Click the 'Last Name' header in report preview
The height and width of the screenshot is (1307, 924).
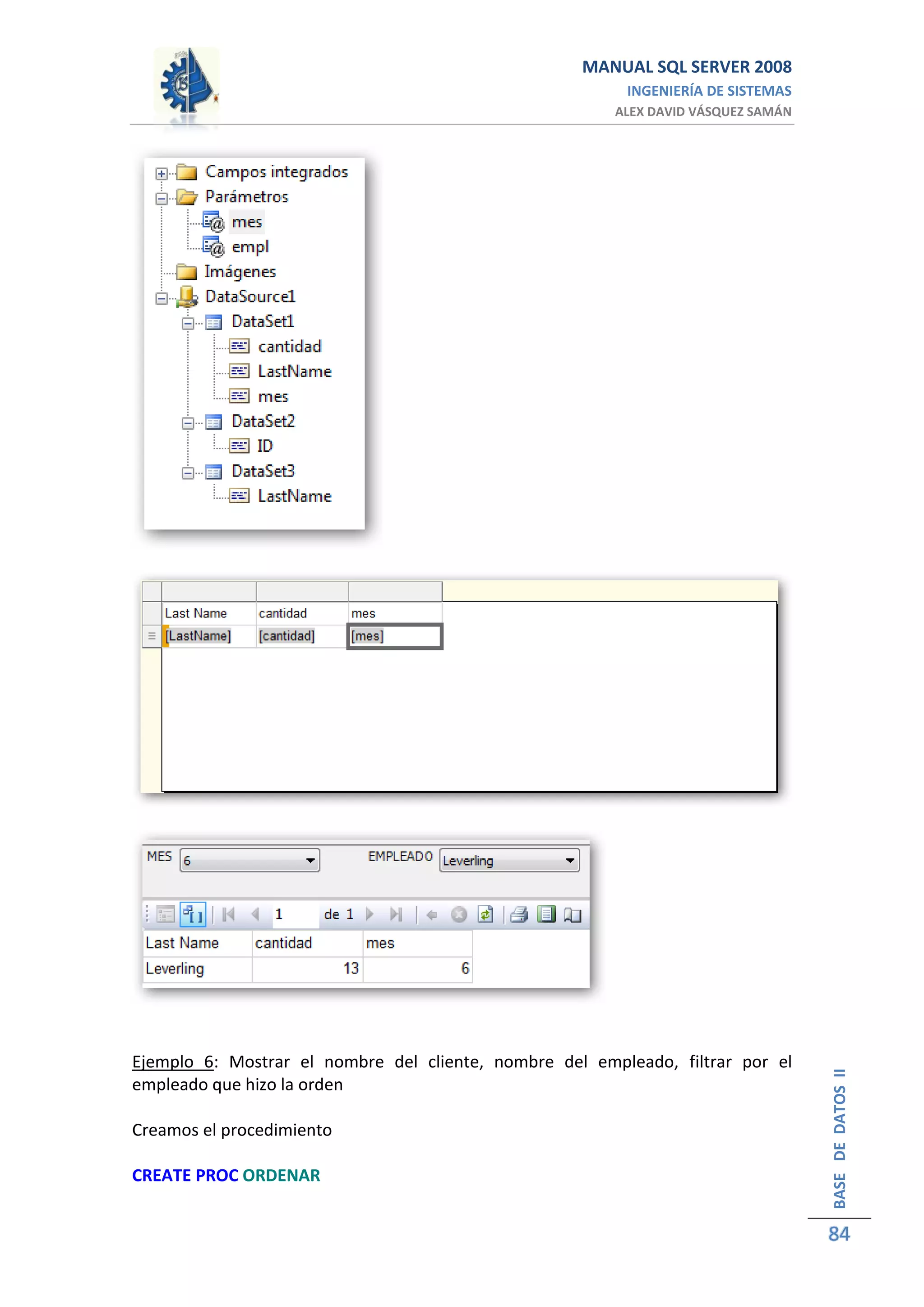point(198,943)
